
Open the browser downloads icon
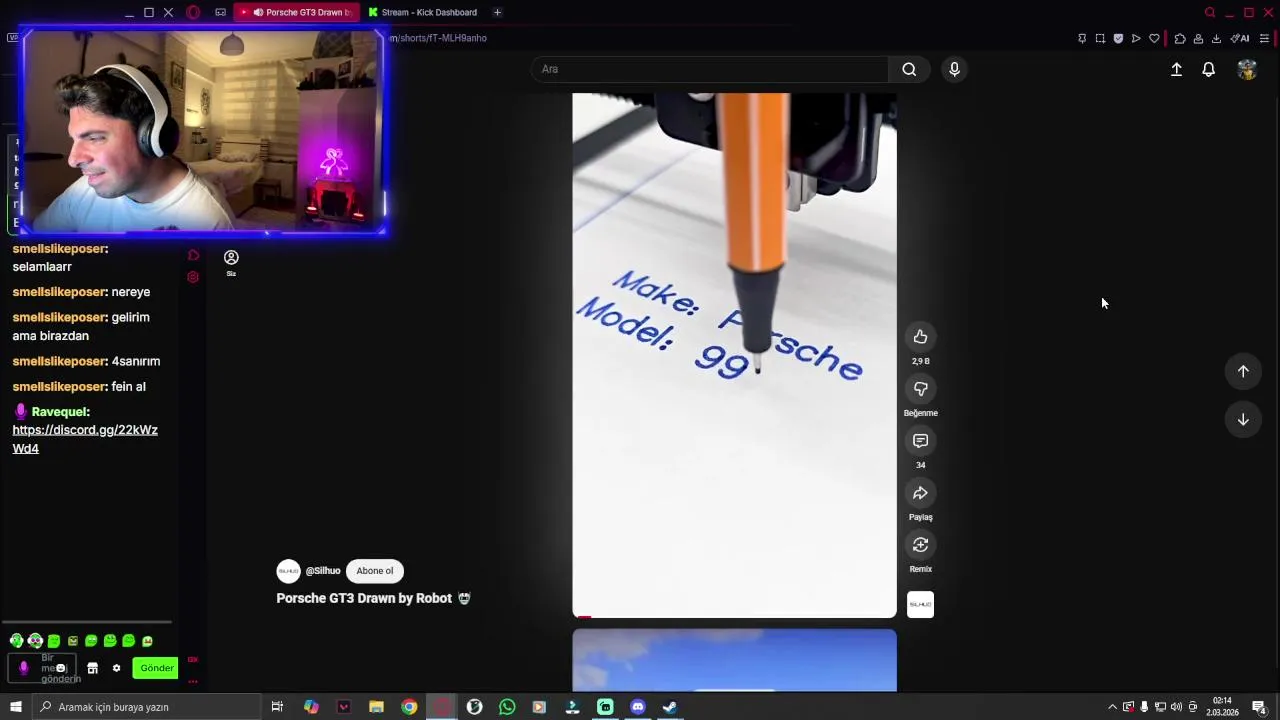point(1216,38)
